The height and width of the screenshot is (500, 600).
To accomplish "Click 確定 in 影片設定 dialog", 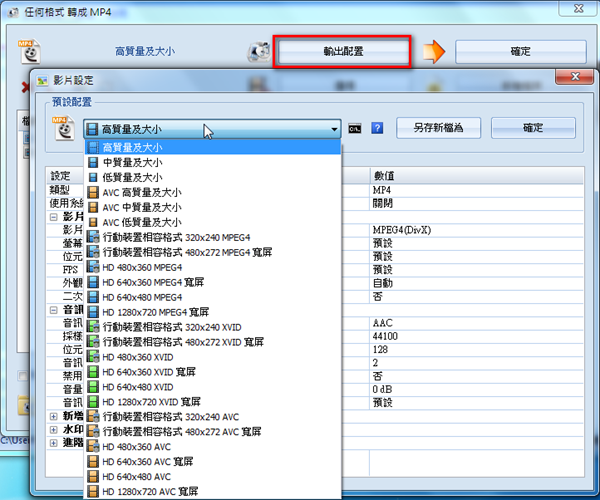I will tap(533, 128).
